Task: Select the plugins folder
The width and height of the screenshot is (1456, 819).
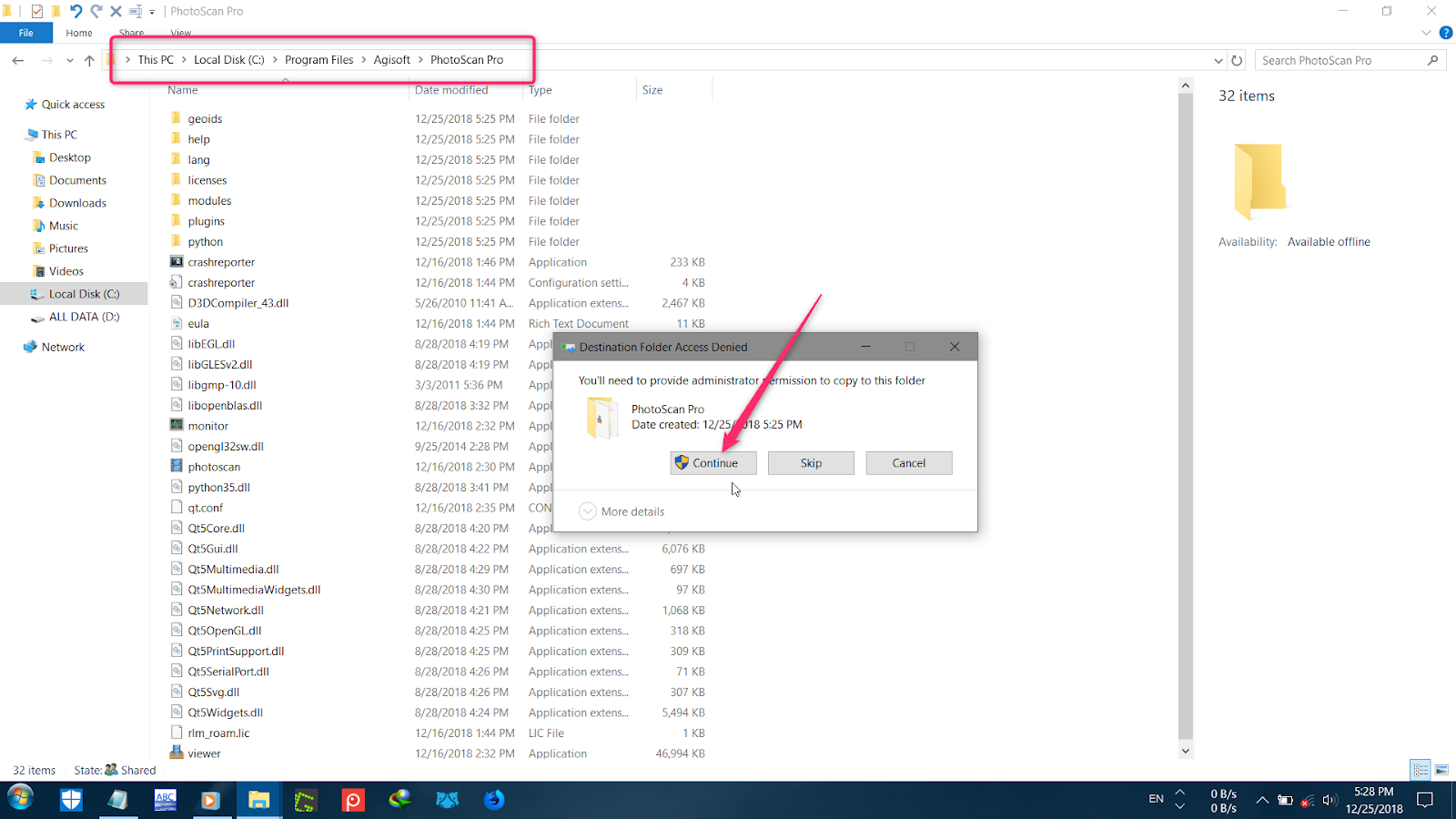Action: click(x=206, y=221)
